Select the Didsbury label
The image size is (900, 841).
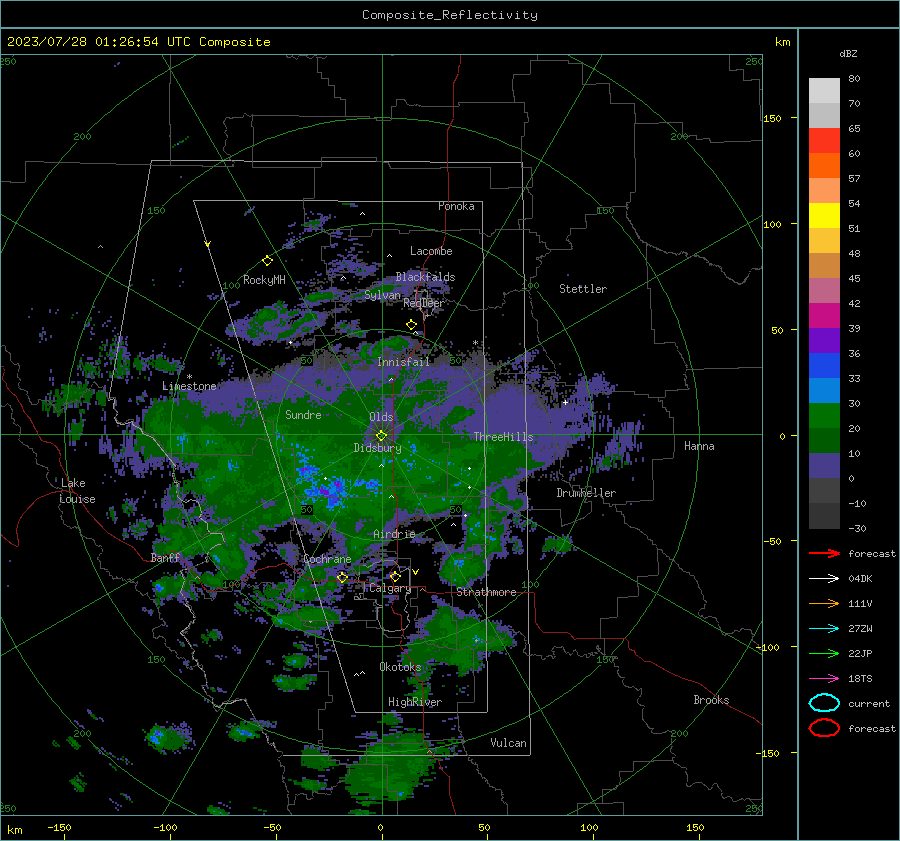(x=378, y=448)
